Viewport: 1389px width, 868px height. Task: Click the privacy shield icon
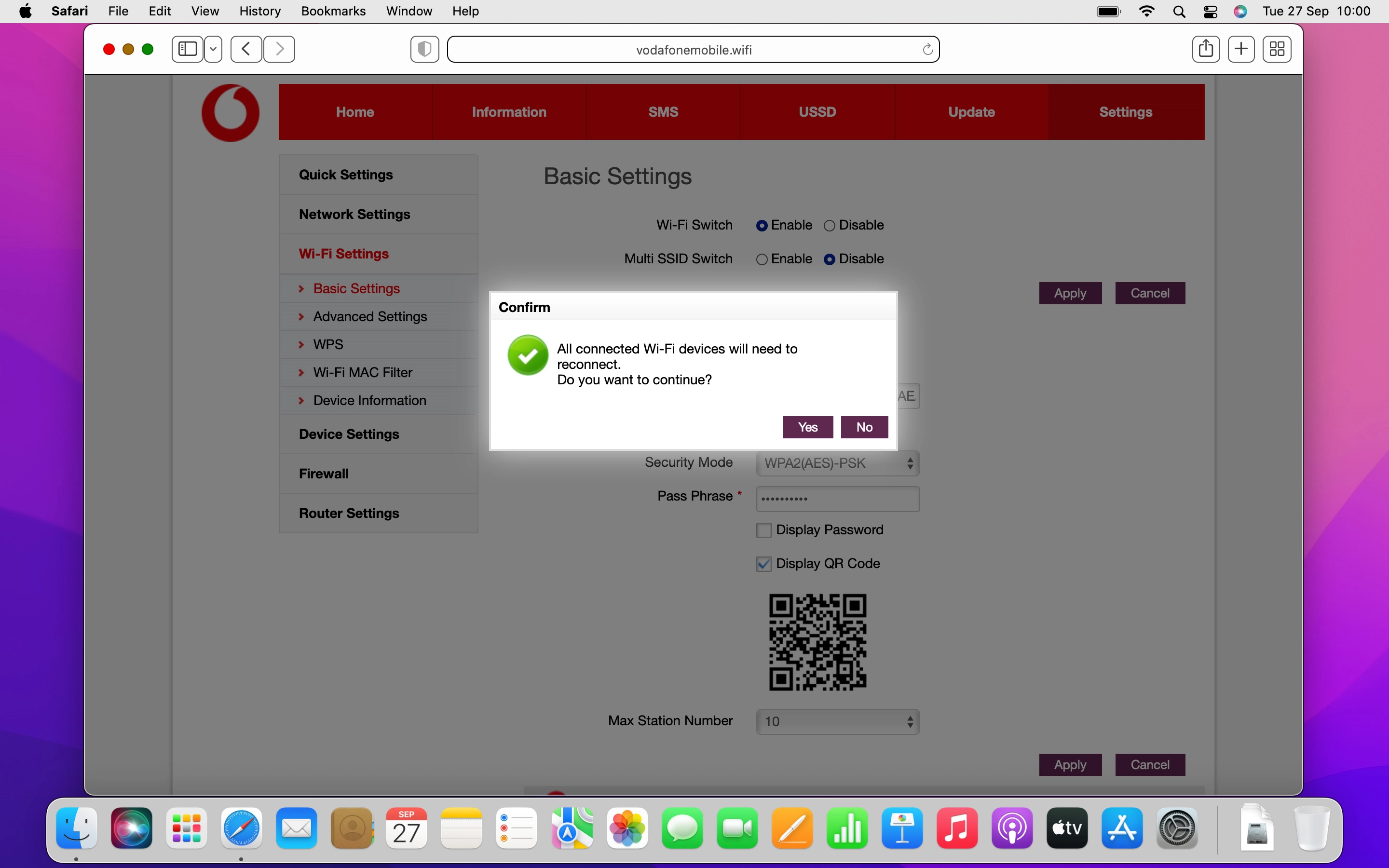click(x=425, y=49)
